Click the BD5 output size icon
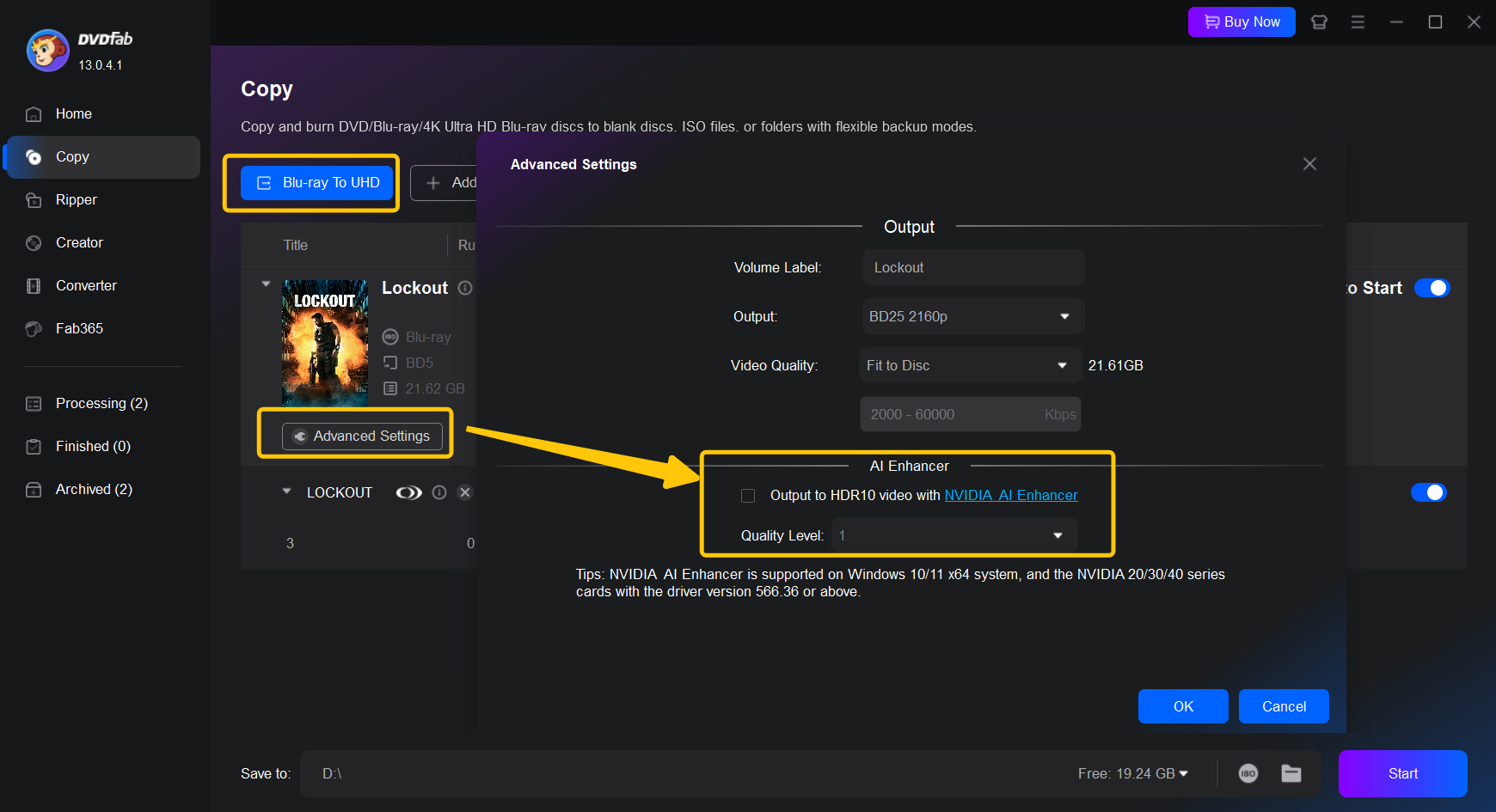The height and width of the screenshot is (812, 1496). point(390,363)
